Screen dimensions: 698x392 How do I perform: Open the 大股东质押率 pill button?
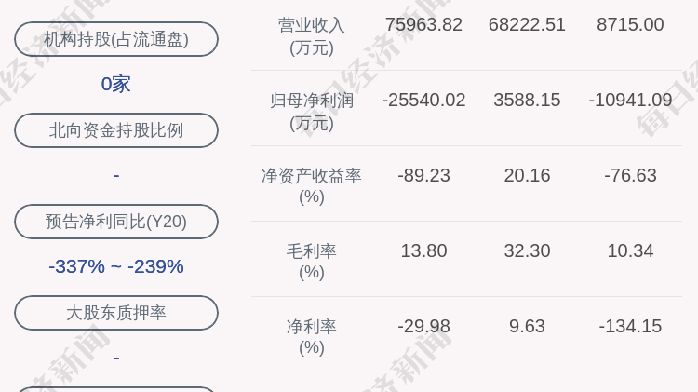point(116,312)
